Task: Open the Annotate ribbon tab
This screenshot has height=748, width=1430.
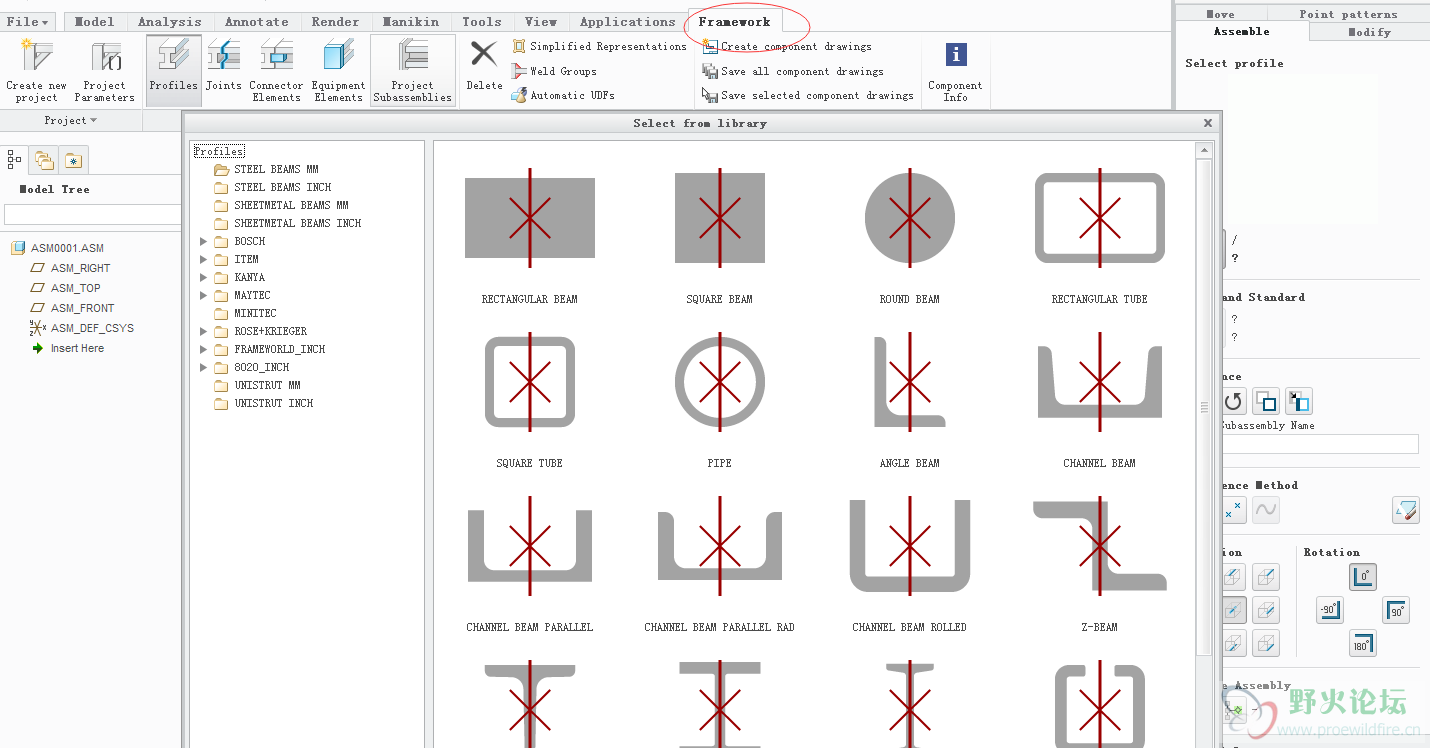Action: click(x=256, y=21)
